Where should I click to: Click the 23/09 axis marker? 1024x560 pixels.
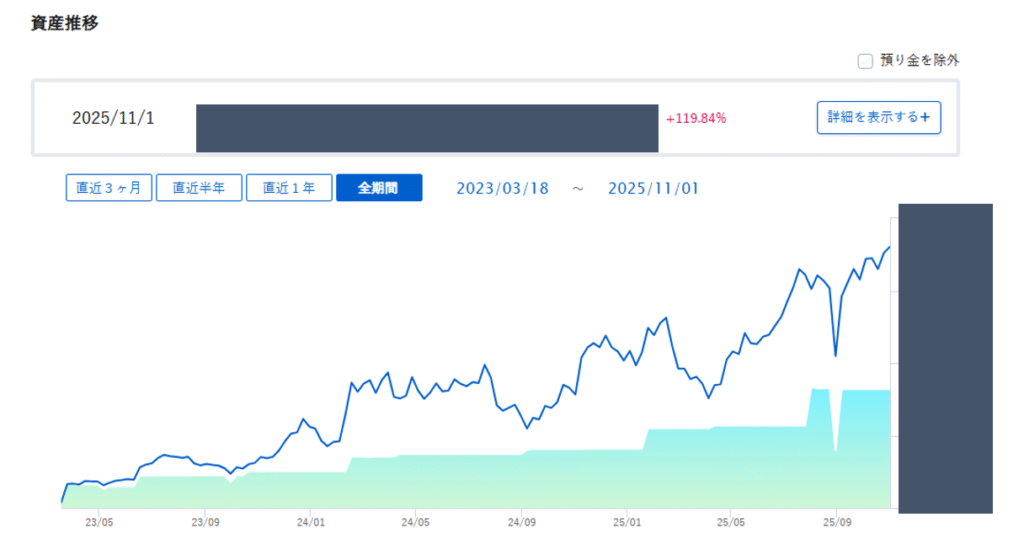(205, 521)
